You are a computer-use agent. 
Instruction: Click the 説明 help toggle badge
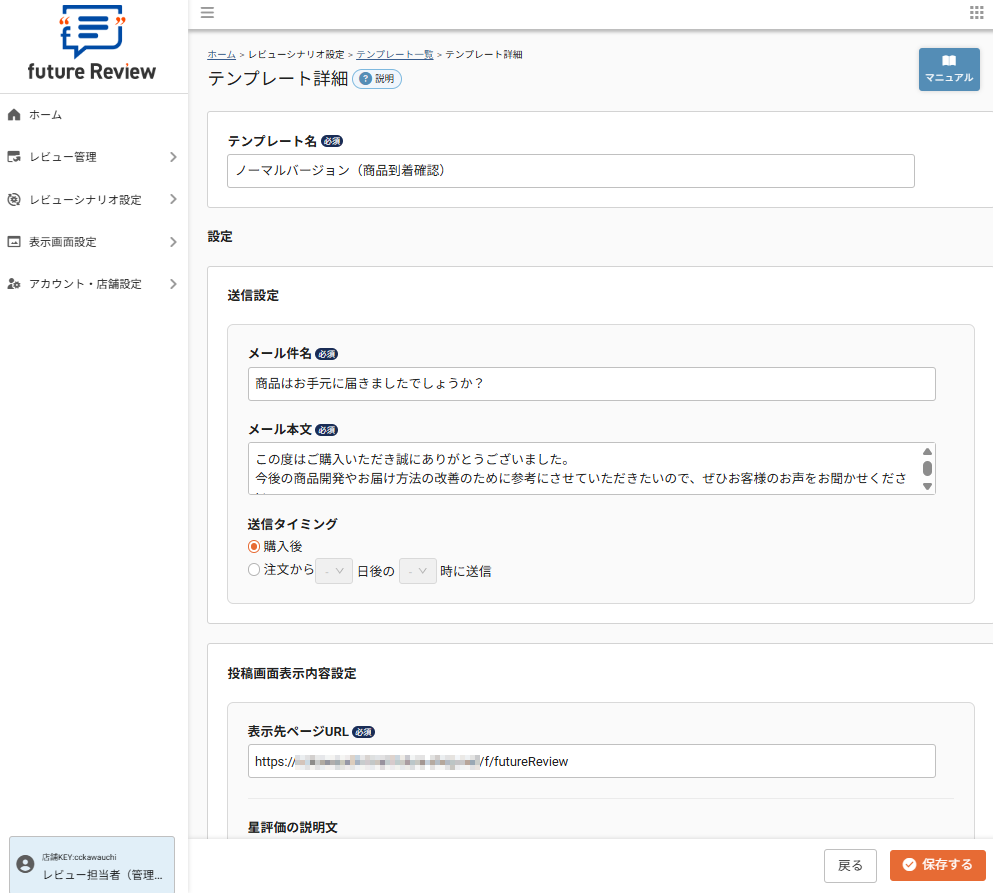pyautogui.click(x=377, y=78)
